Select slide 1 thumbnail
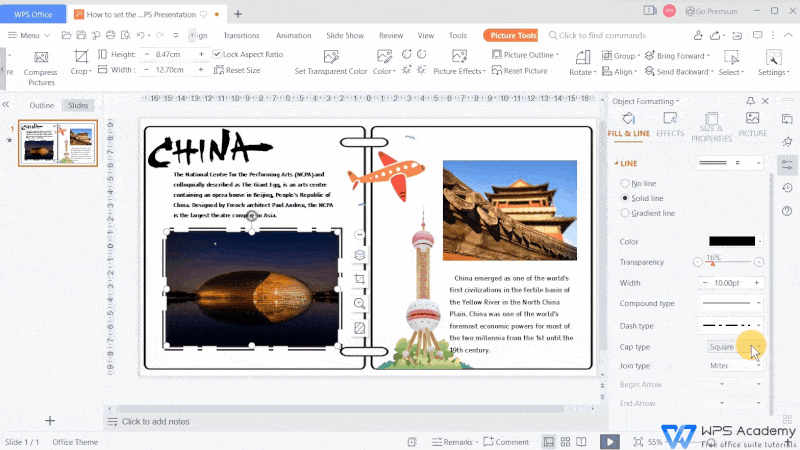This screenshot has height=450, width=800. coord(58,143)
